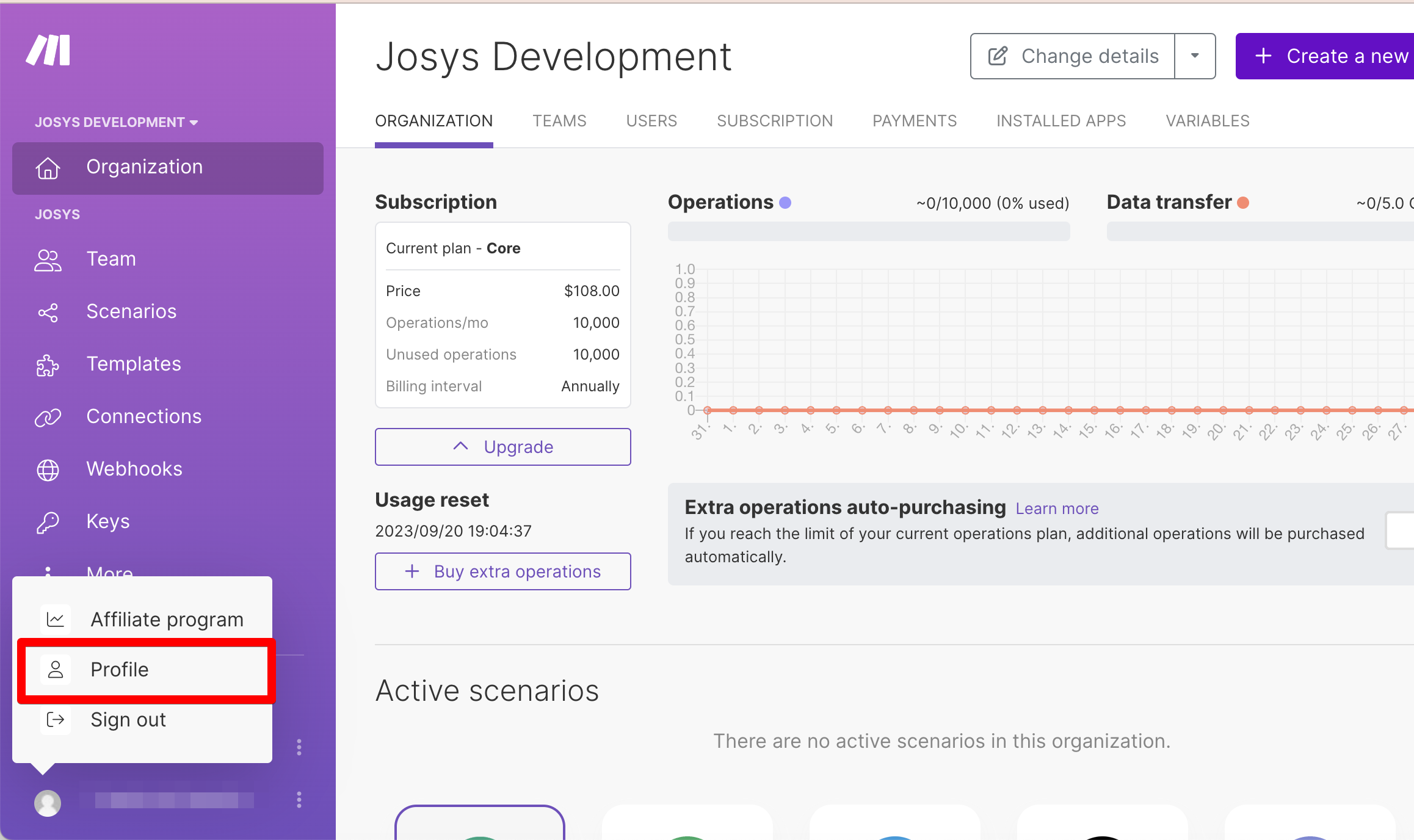Open Templates via its puzzle icon
The image size is (1414, 840).
48,365
